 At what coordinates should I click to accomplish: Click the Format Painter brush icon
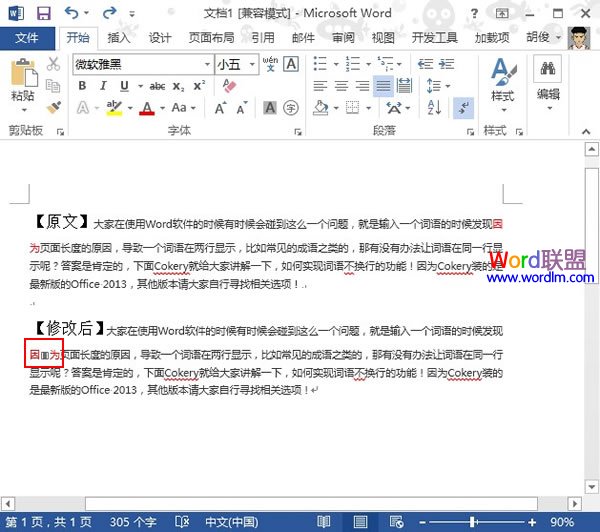point(52,108)
